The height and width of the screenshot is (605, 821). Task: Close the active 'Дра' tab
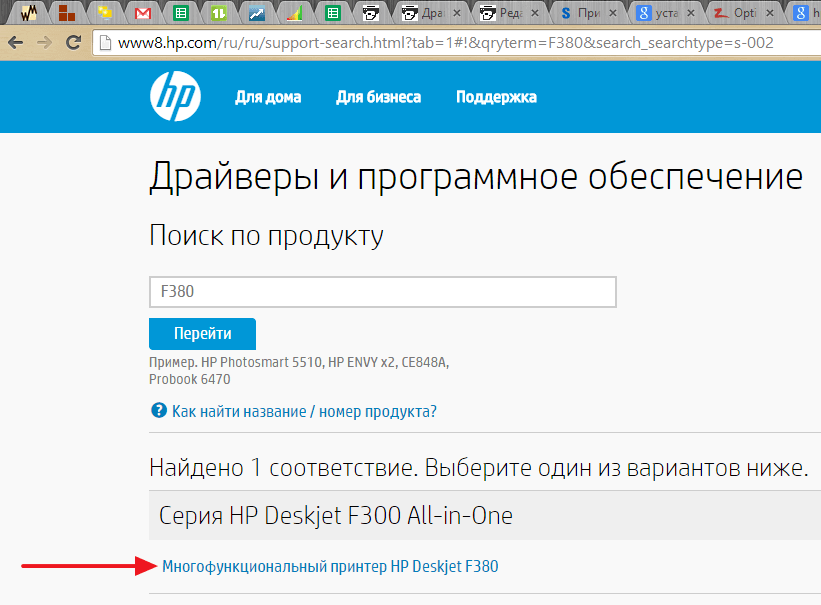pos(459,13)
